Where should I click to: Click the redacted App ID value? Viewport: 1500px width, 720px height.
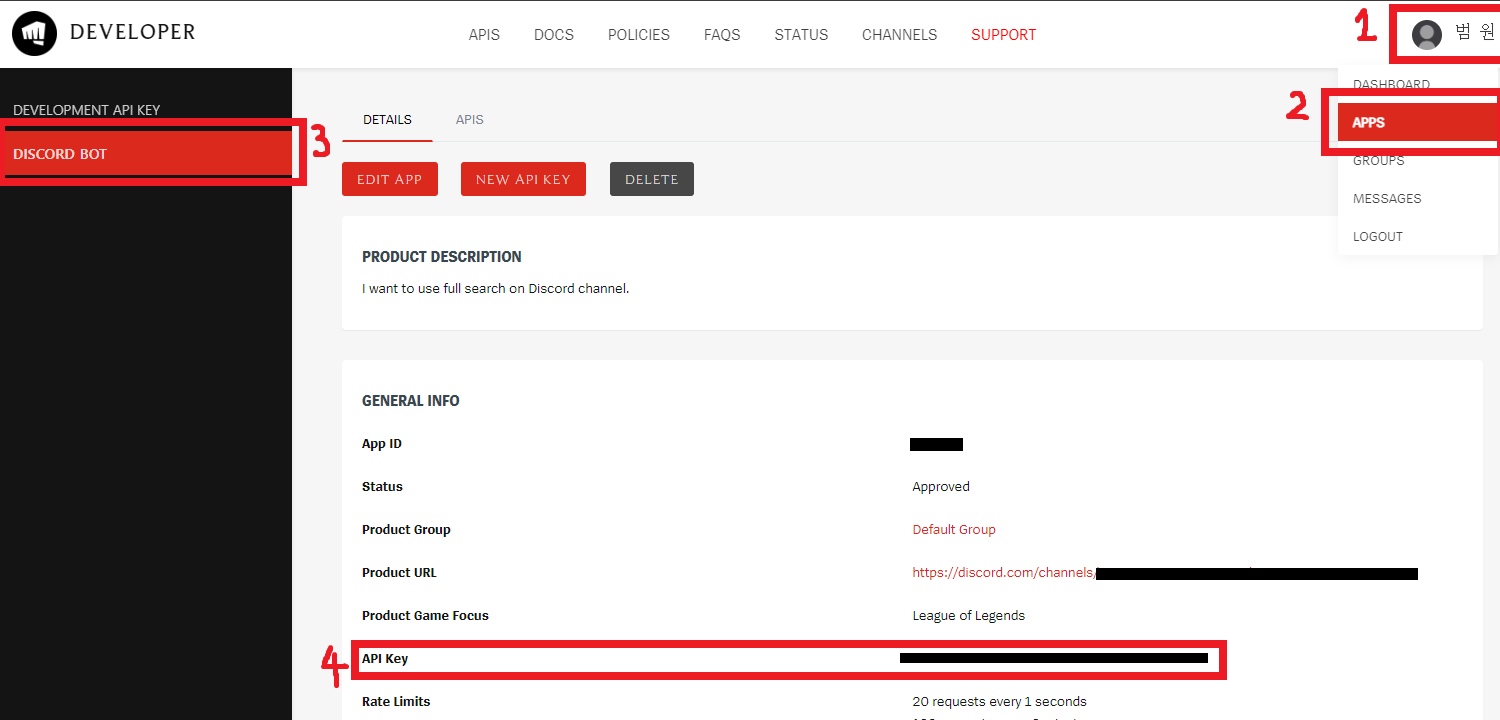(936, 444)
